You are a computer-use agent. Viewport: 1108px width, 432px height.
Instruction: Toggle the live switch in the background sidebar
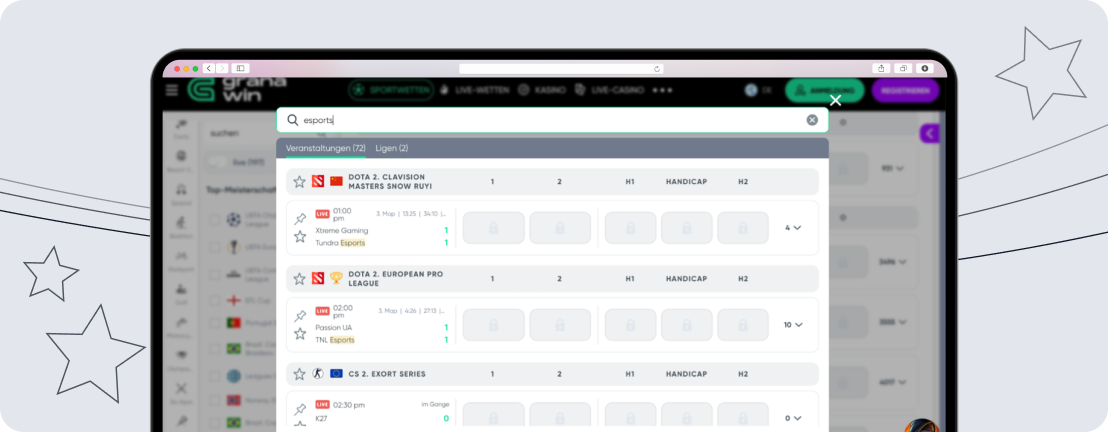(219, 163)
